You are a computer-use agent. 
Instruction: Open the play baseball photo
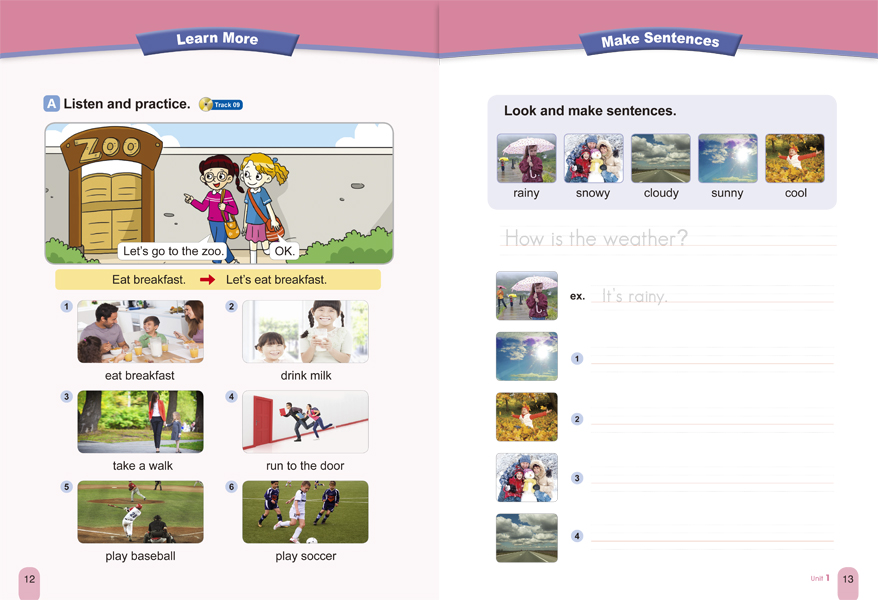tap(141, 512)
